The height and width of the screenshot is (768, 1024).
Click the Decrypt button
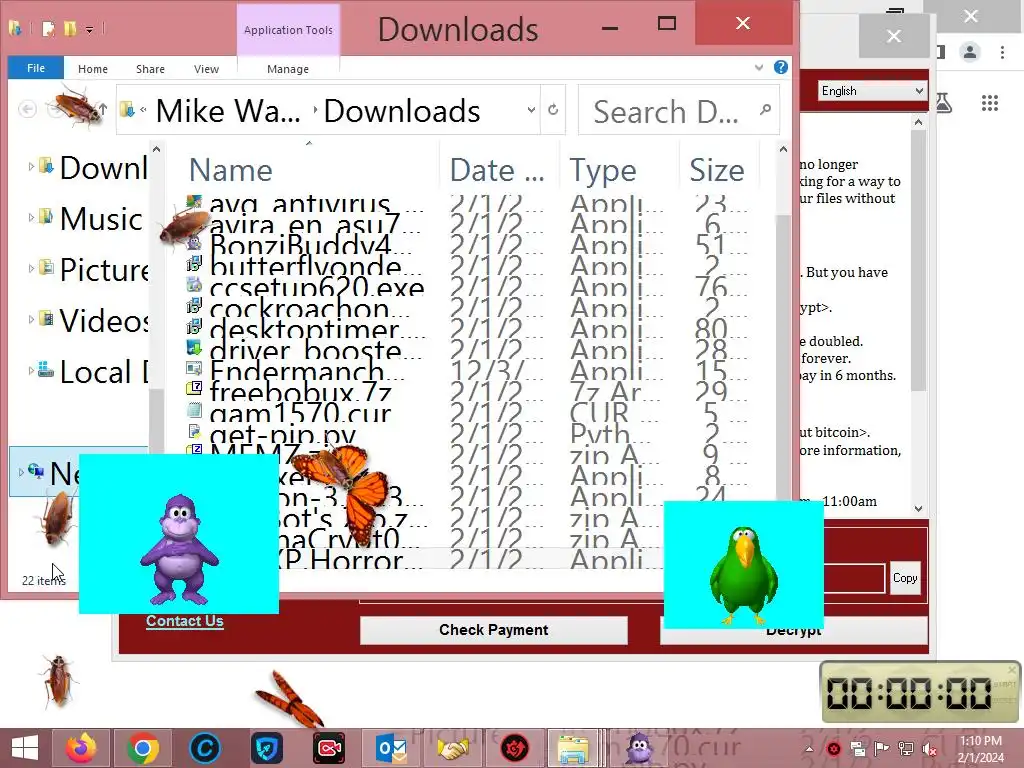[794, 631]
